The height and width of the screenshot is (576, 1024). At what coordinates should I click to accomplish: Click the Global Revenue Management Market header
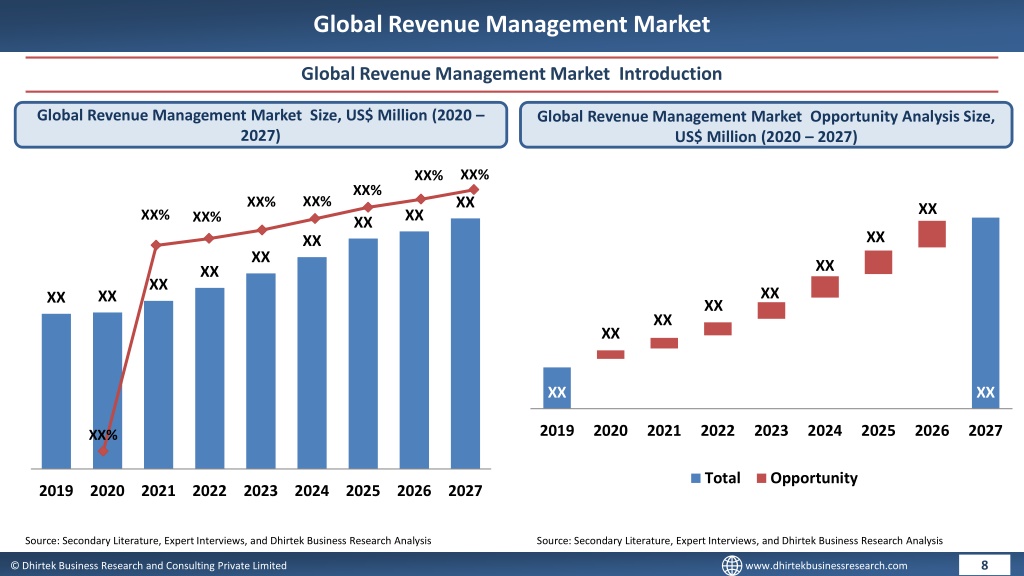tap(511, 24)
